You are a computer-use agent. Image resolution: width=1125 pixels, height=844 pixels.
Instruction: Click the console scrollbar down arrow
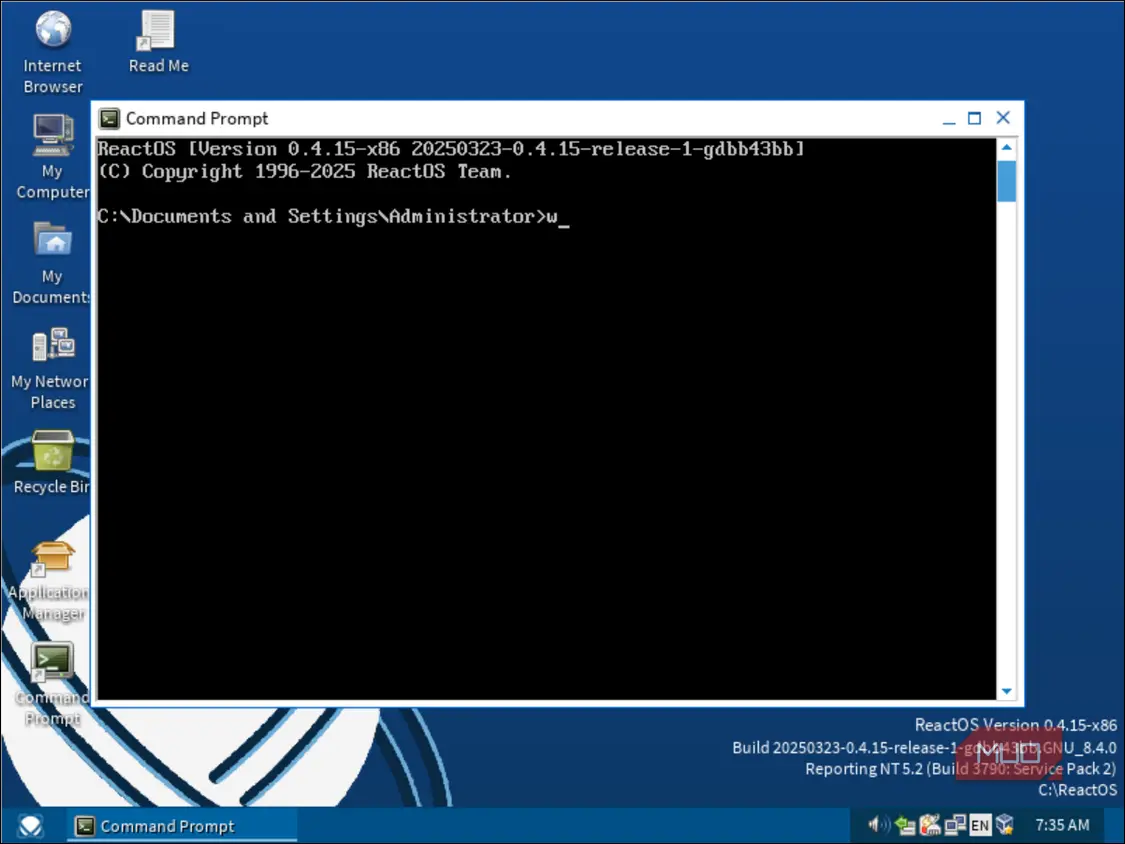click(1007, 690)
